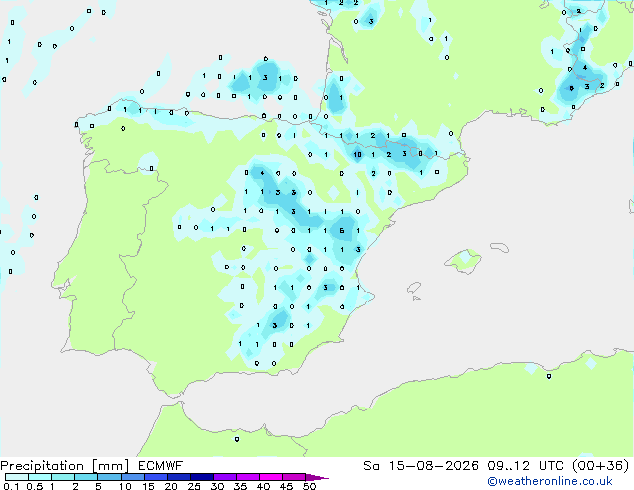Click the (00+36) forecast offset label
This screenshot has height=490, width=634.
(x=600, y=466)
